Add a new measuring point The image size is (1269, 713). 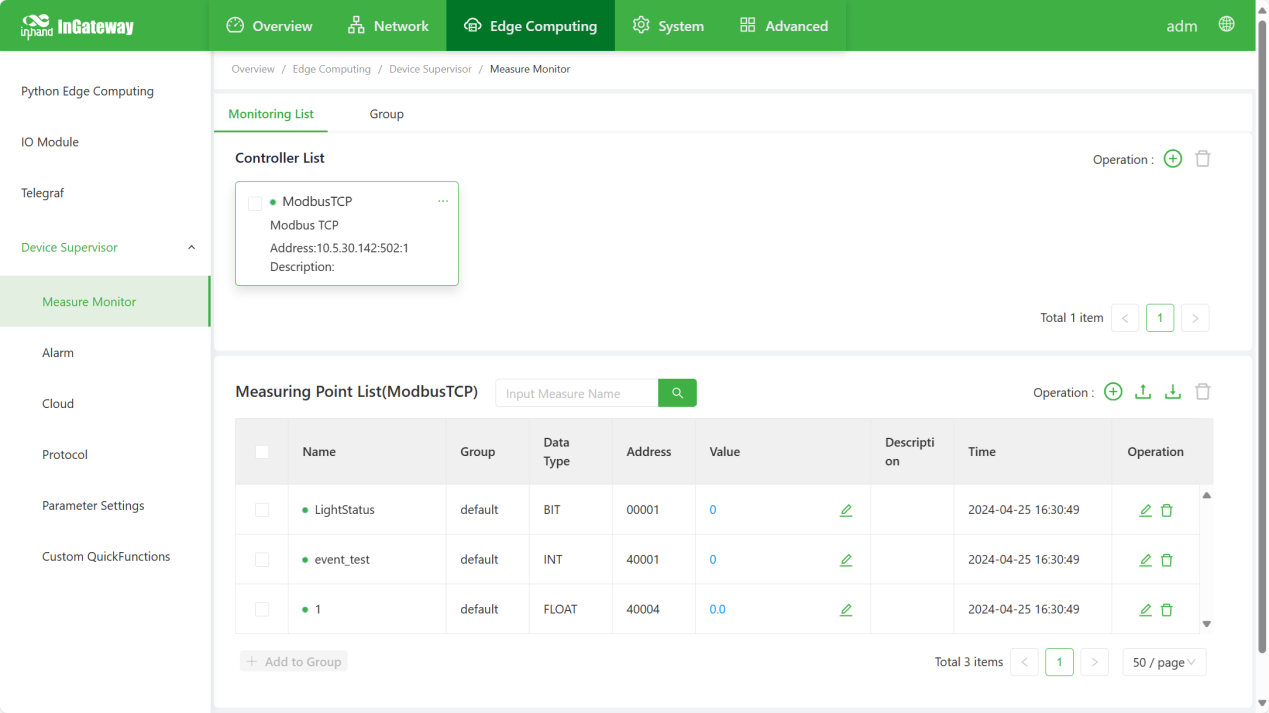1113,392
